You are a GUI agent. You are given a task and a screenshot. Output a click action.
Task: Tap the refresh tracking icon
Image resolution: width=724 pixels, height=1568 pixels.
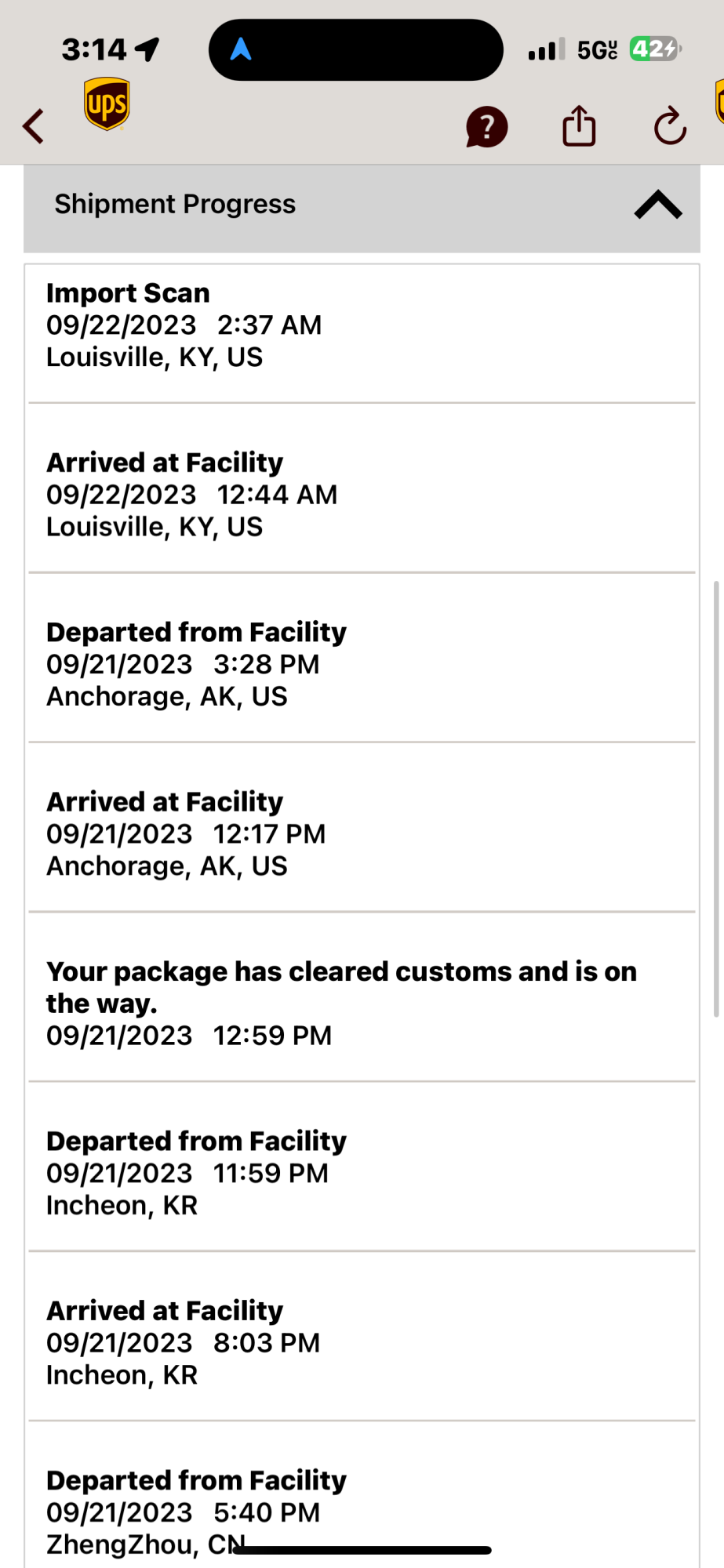pos(670,126)
